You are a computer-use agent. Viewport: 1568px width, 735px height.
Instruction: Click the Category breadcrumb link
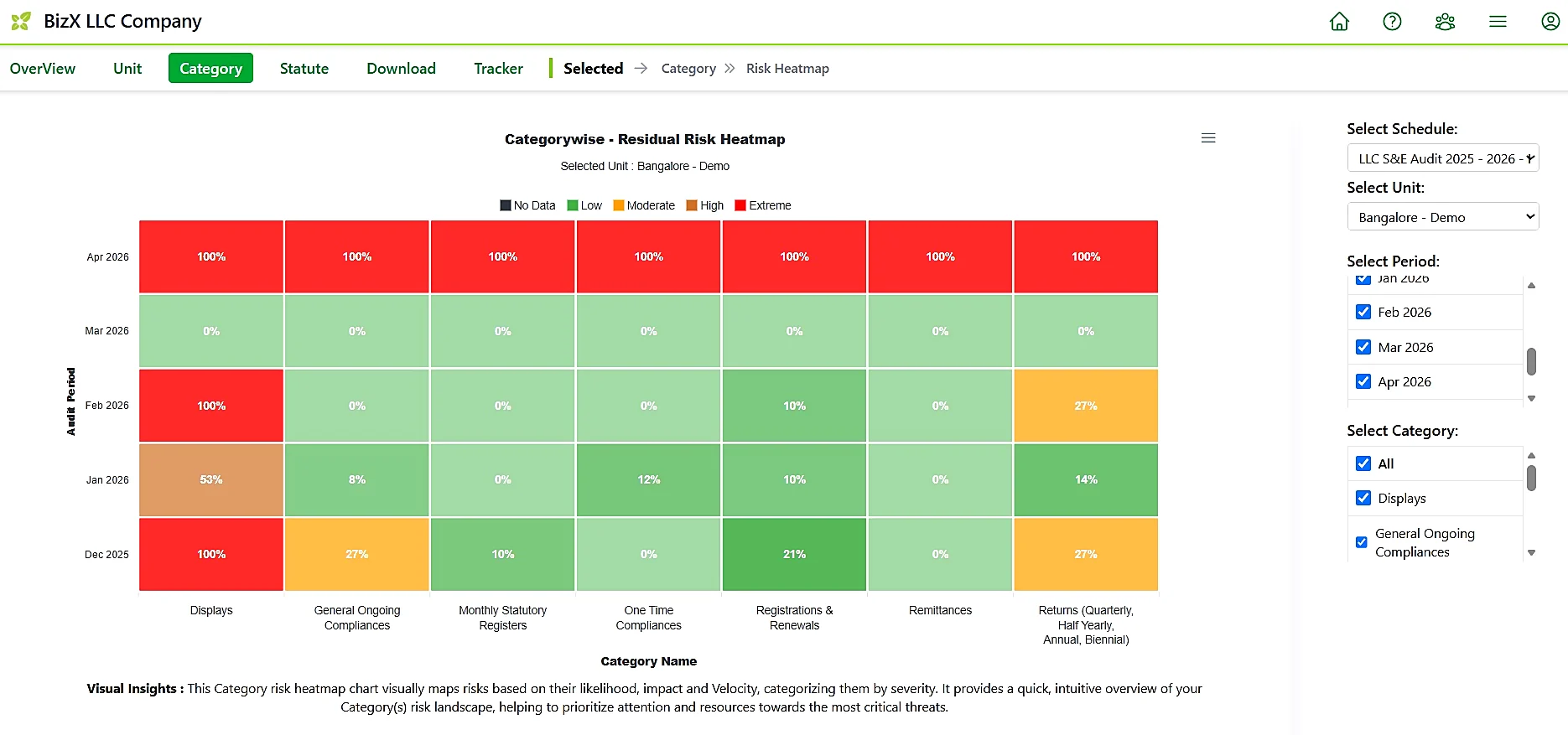point(688,69)
